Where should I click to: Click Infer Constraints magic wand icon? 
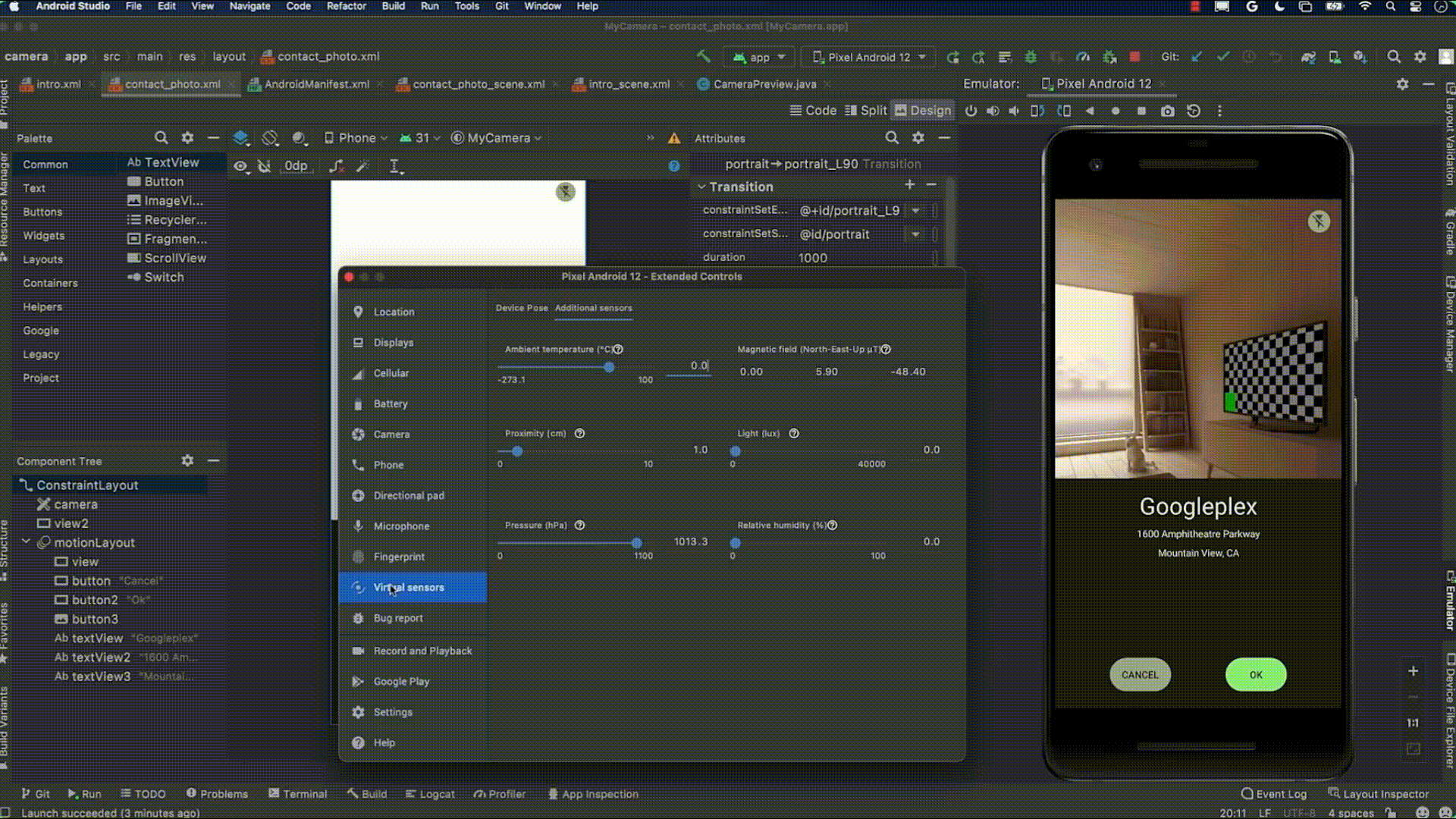point(362,166)
